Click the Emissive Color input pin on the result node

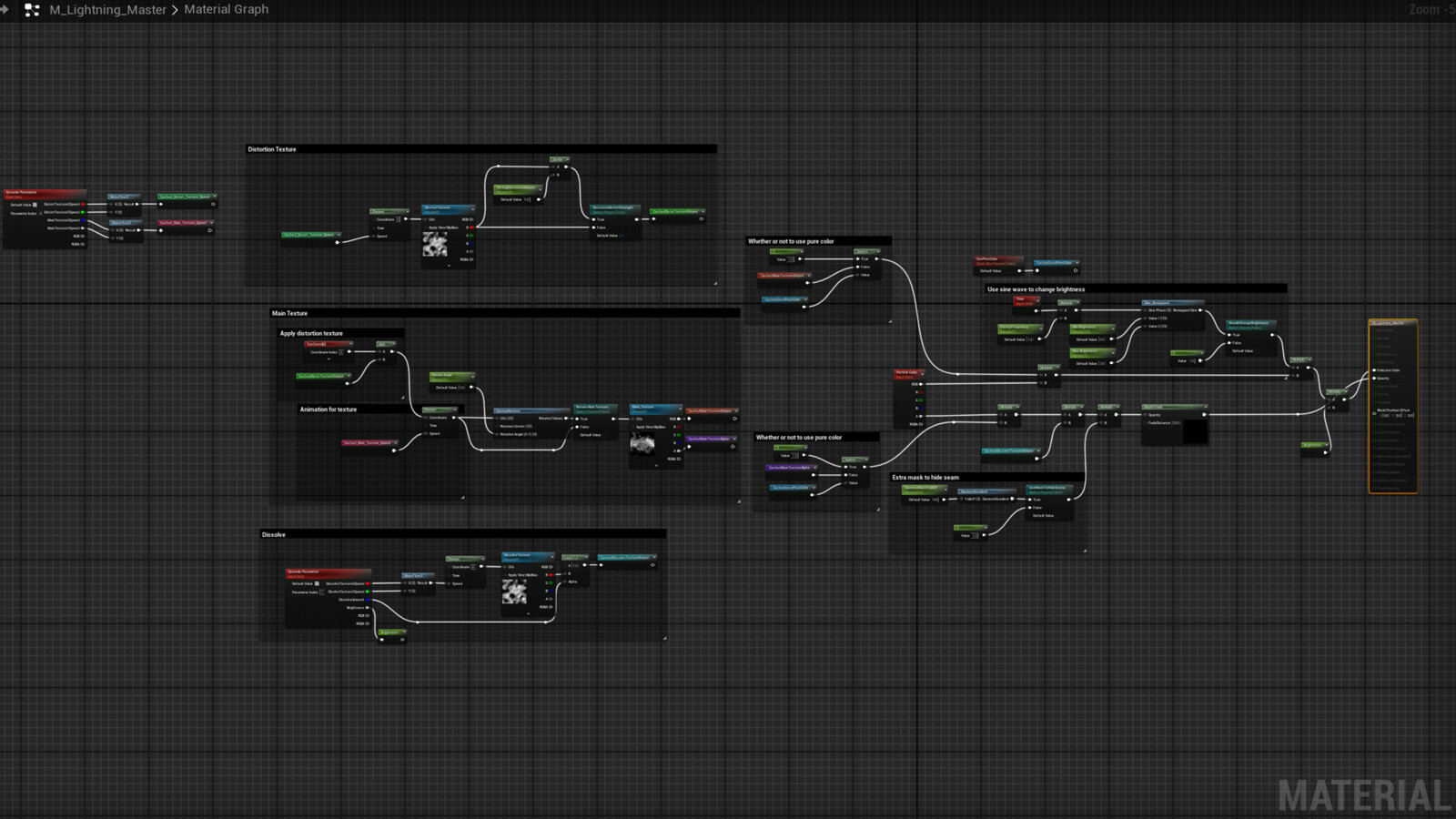[1374, 370]
